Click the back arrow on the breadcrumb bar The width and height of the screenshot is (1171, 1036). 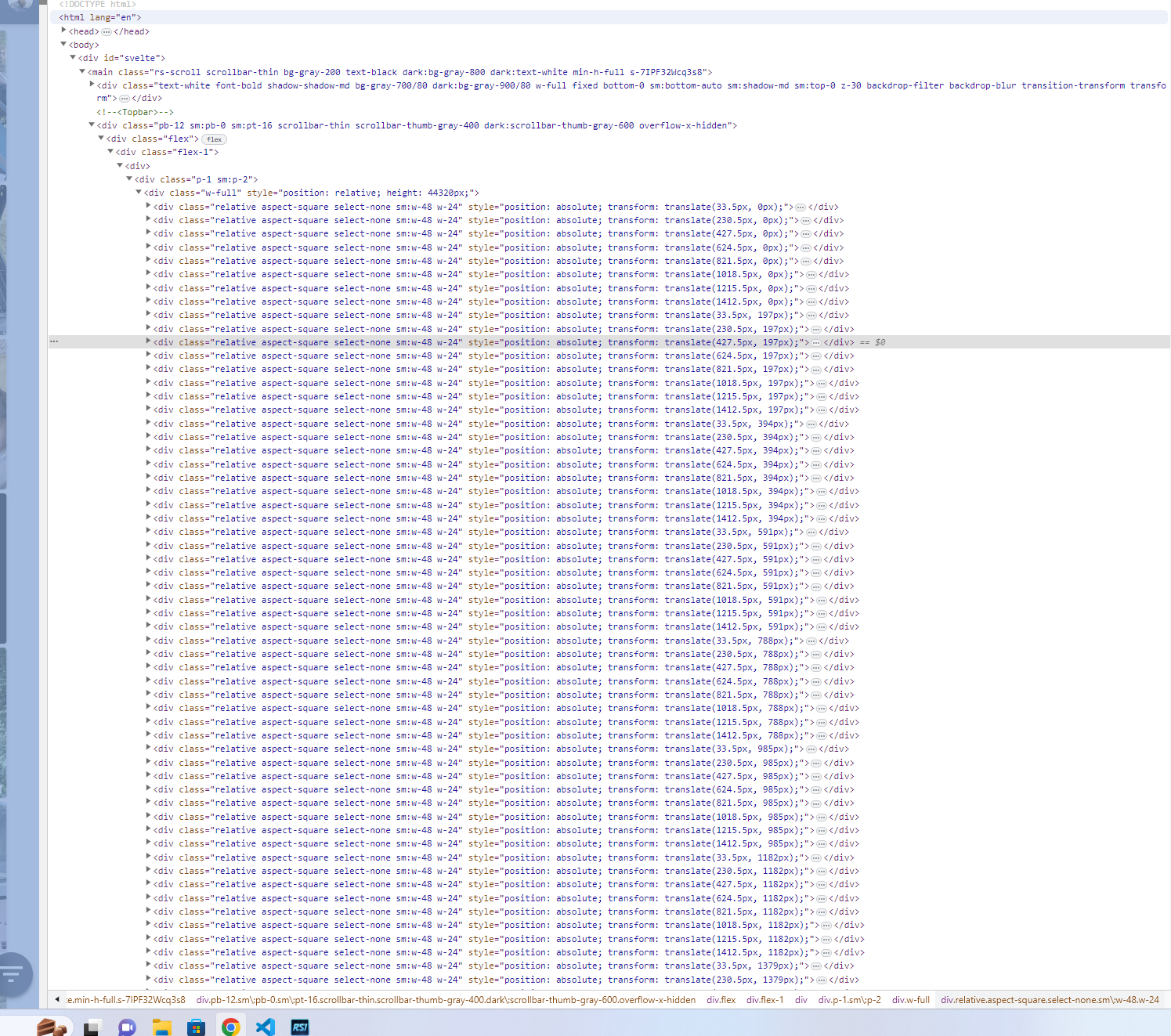pyautogui.click(x=58, y=1000)
